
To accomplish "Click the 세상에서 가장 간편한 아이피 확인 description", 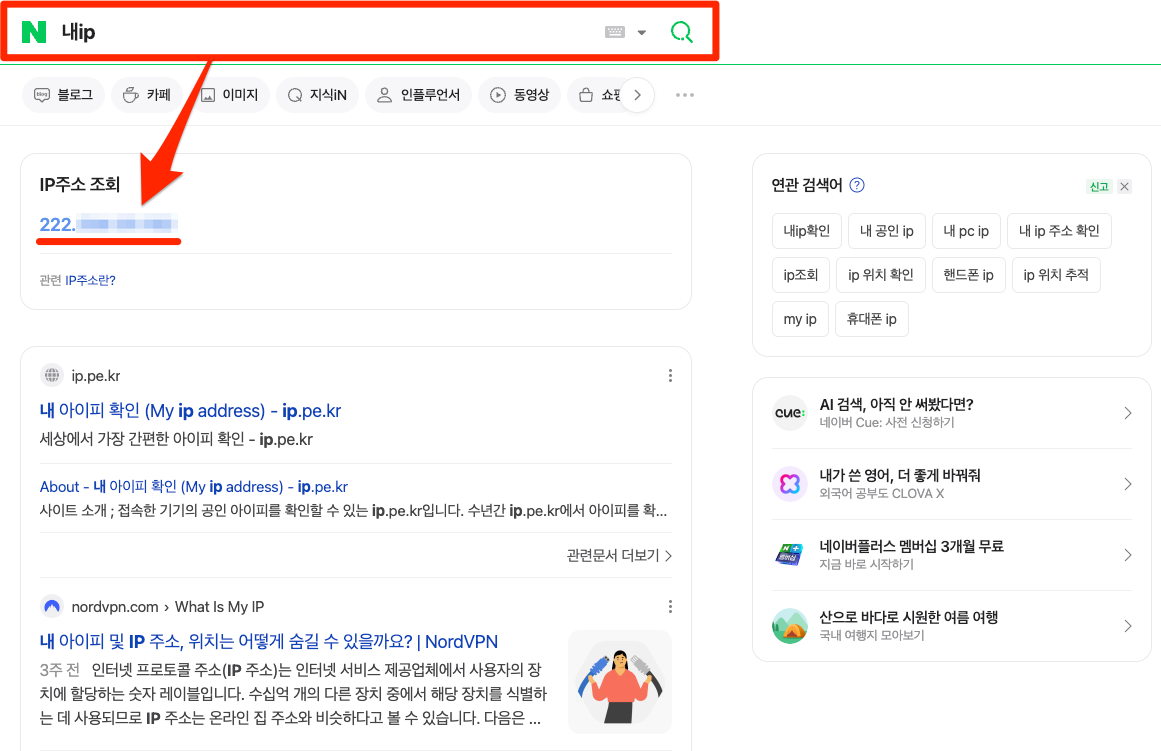I will tap(176, 439).
